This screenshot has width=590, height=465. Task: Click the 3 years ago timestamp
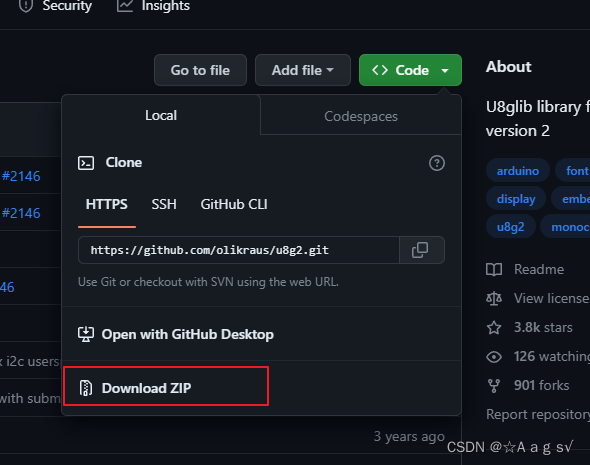coord(409,436)
